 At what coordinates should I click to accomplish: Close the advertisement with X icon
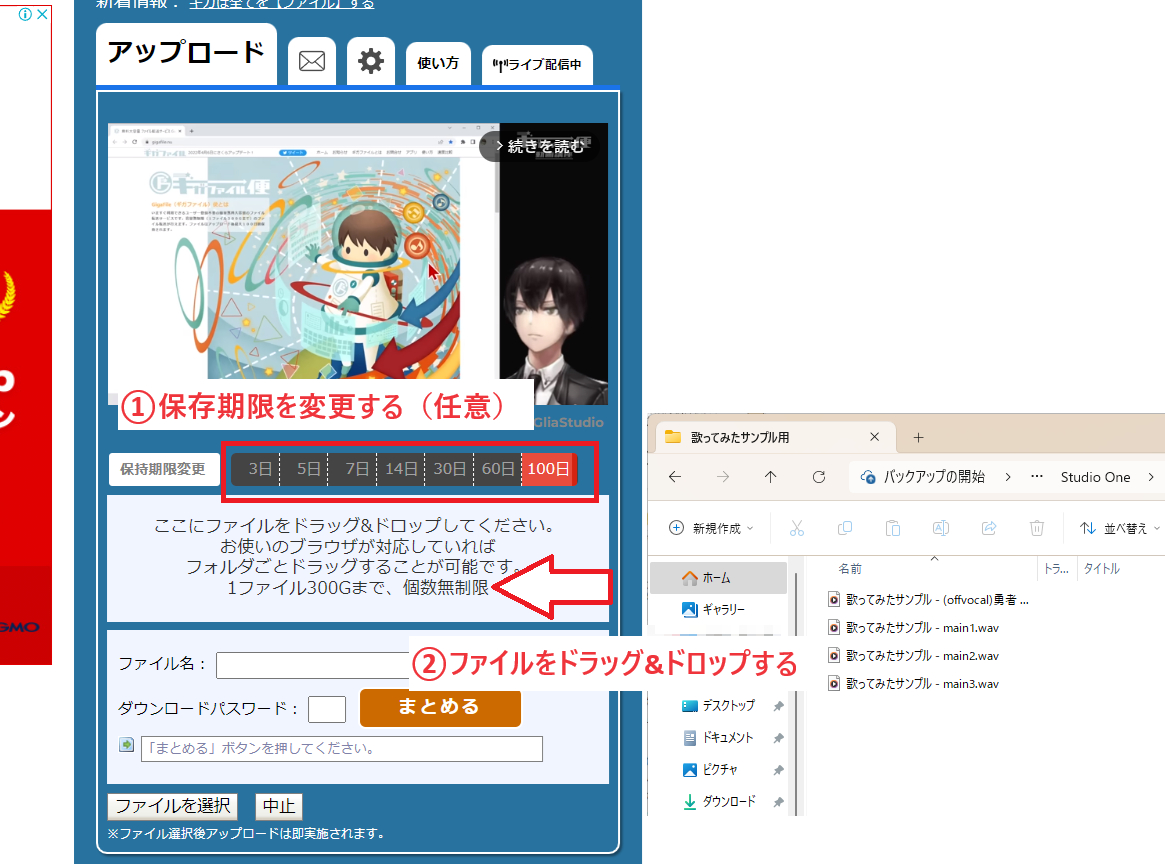pos(42,14)
